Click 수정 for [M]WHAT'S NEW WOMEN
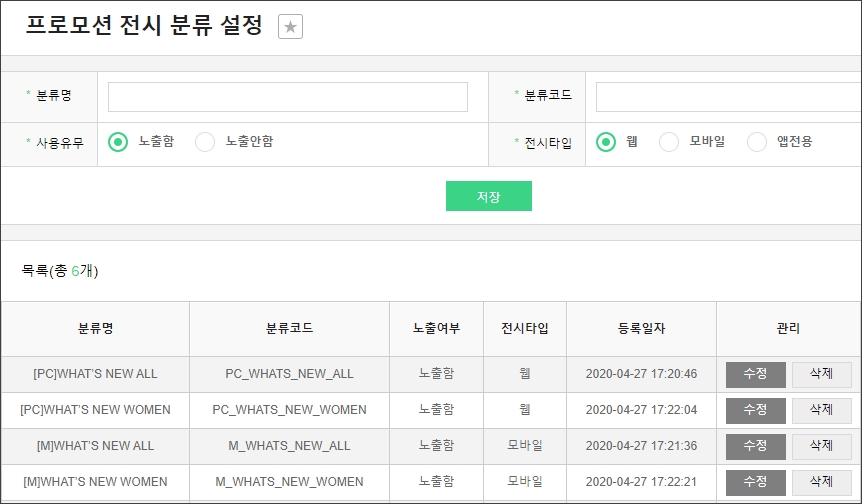Screen dimensions: 862x504 pyautogui.click(x=755, y=482)
